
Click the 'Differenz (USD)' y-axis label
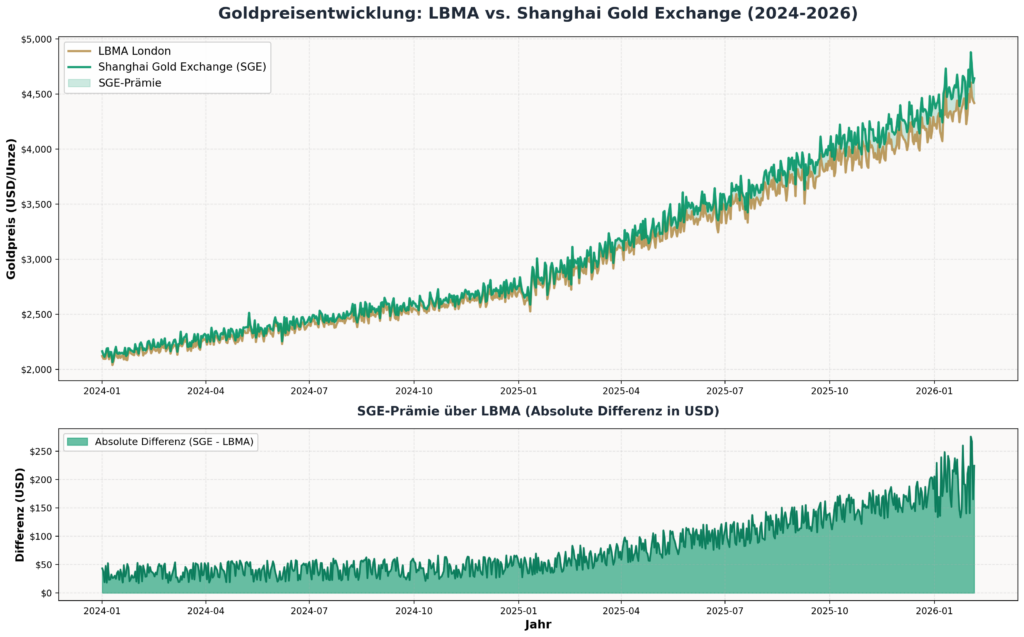(18, 513)
